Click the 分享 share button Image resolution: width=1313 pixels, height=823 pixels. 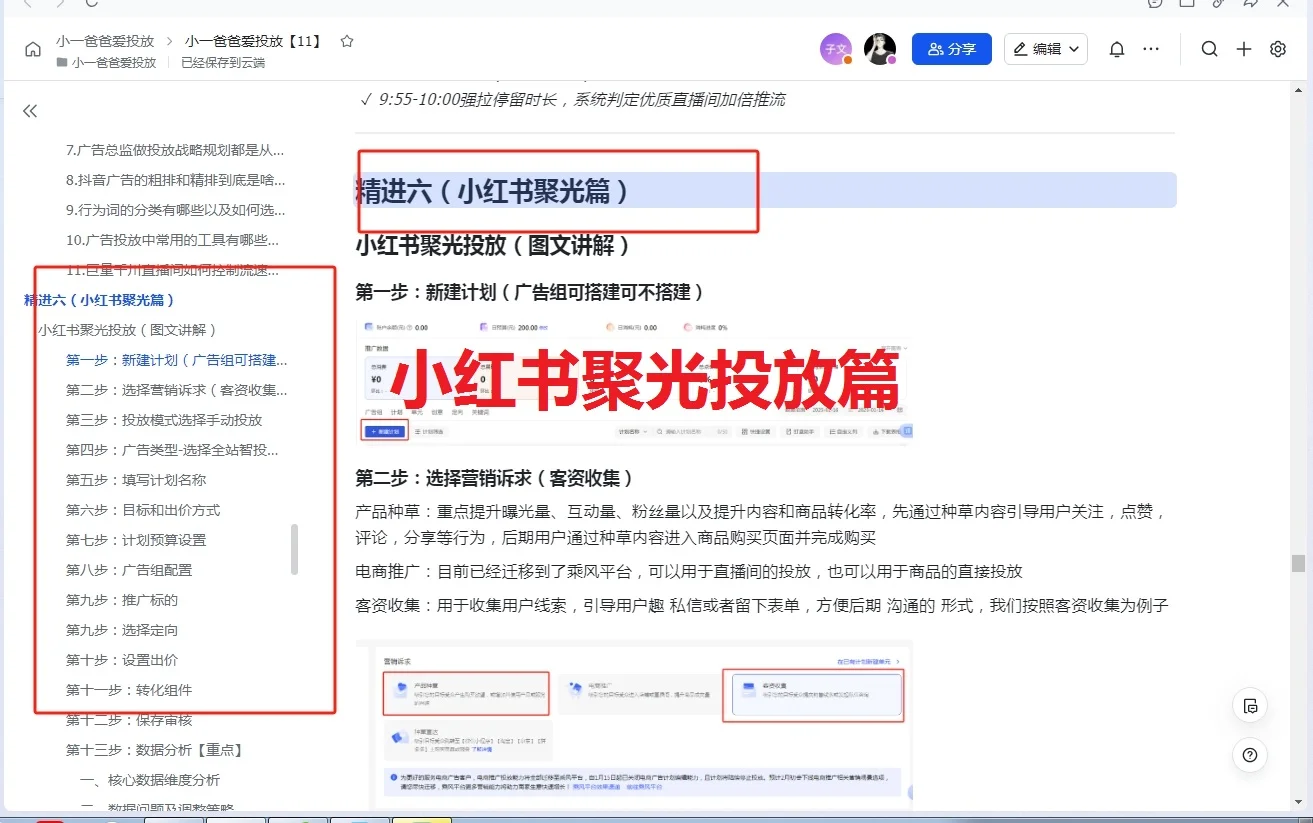tap(952, 49)
